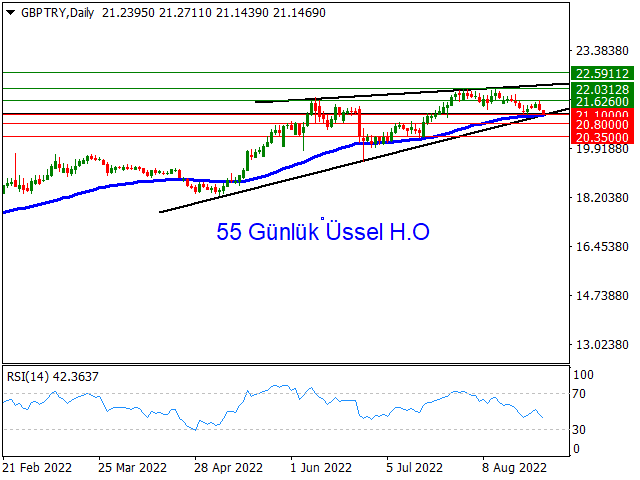Click the 1 Jun 2022 date label
This screenshot has height=480, width=640.
321,467
